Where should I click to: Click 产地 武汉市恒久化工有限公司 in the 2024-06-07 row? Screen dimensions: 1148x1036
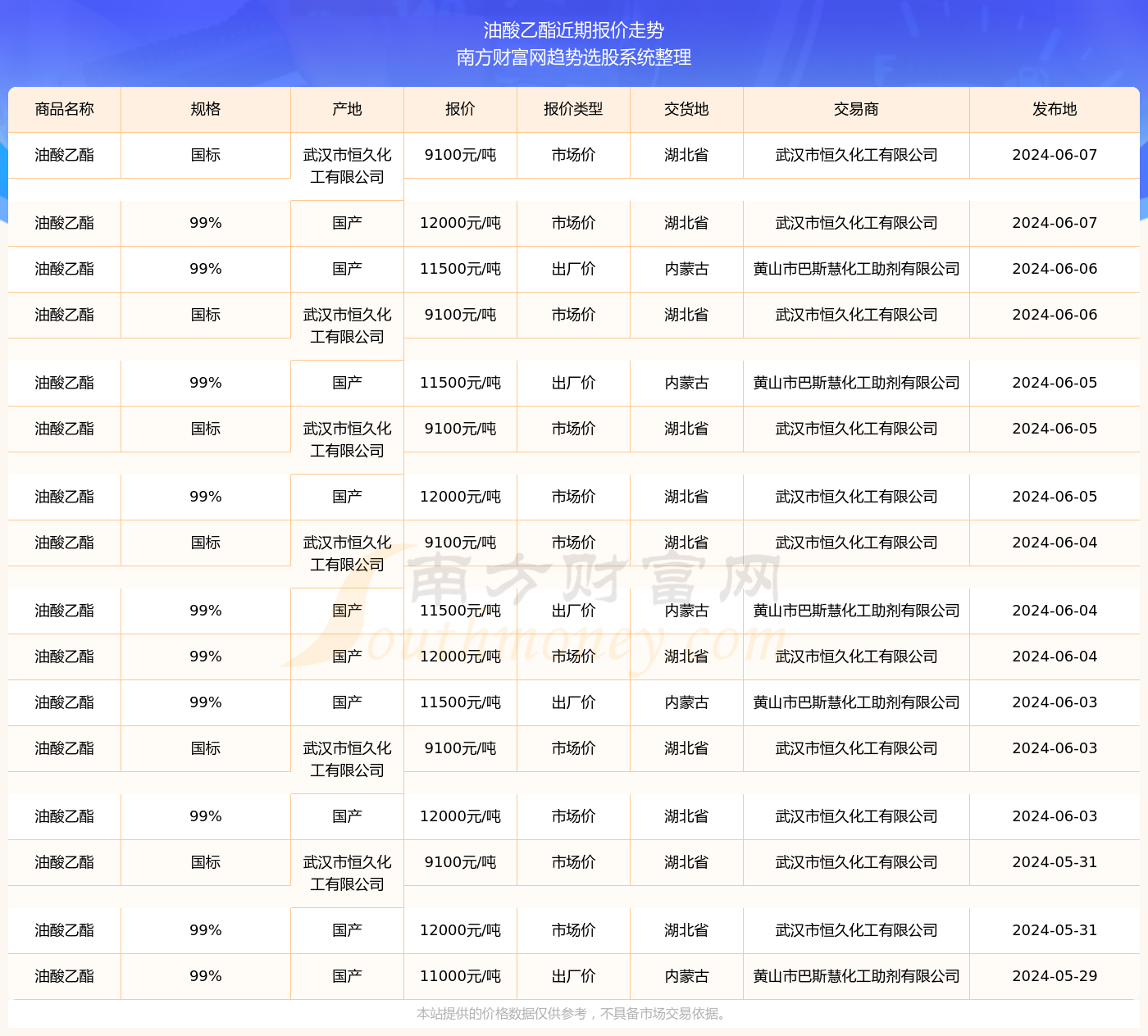347,166
